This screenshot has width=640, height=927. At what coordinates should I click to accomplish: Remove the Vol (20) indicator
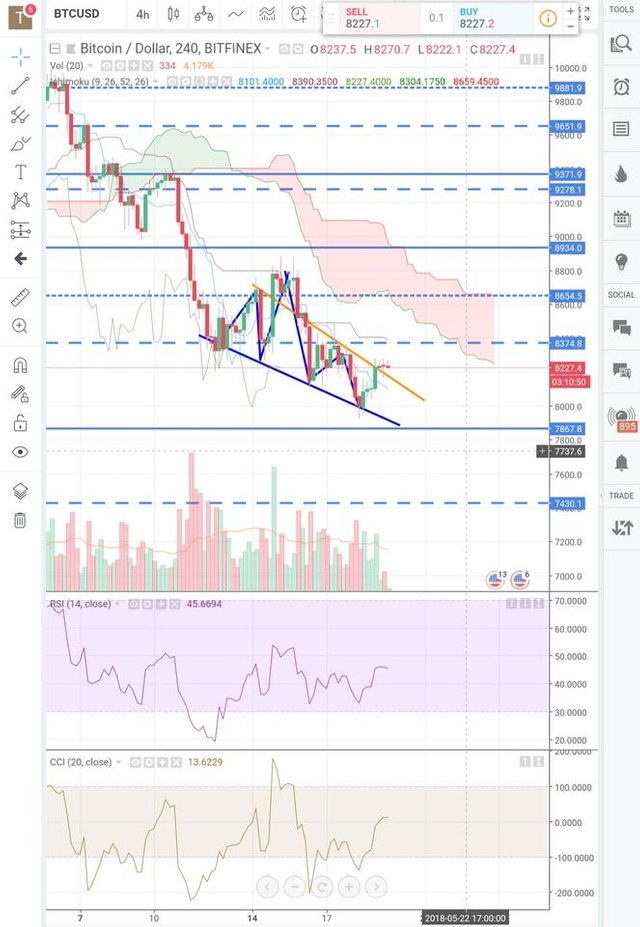coord(147,66)
